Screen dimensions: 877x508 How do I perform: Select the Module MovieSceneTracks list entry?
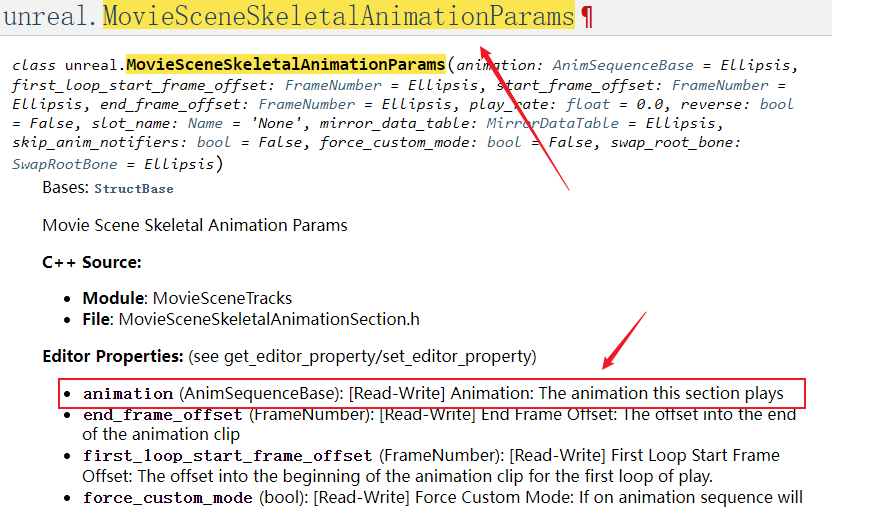187,298
